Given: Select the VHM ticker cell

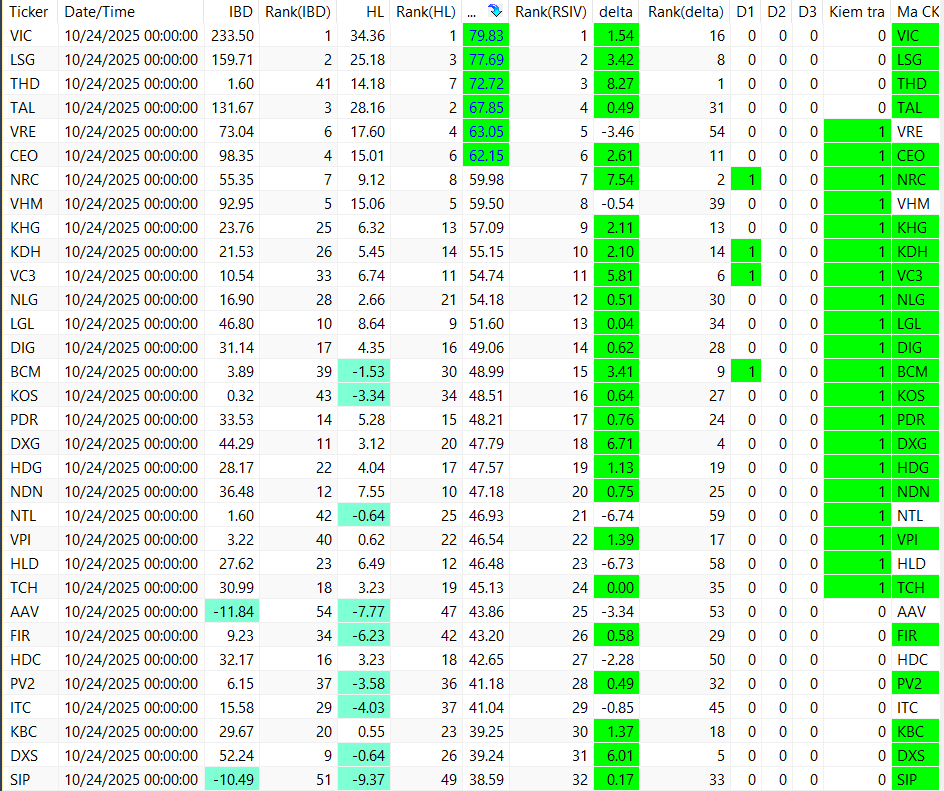Looking at the screenshot, I should point(31,203).
